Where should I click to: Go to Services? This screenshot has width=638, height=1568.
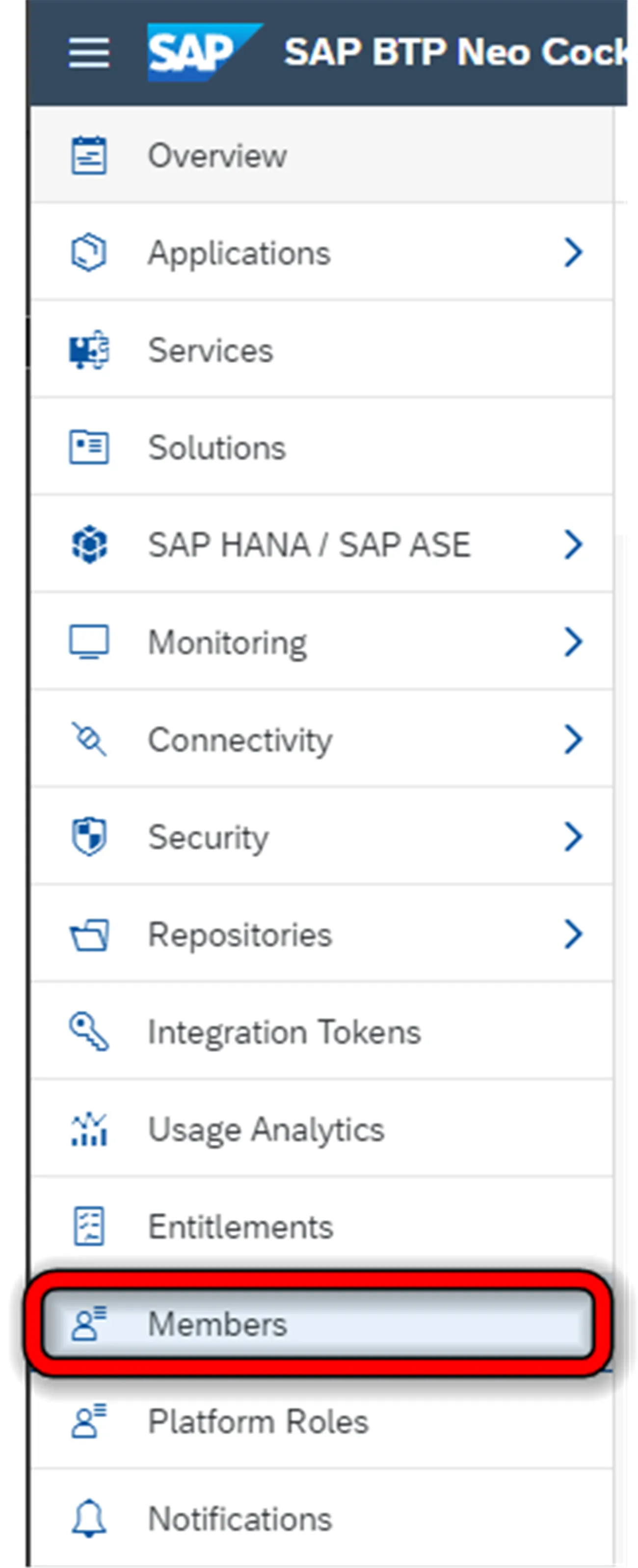pyautogui.click(x=321, y=349)
